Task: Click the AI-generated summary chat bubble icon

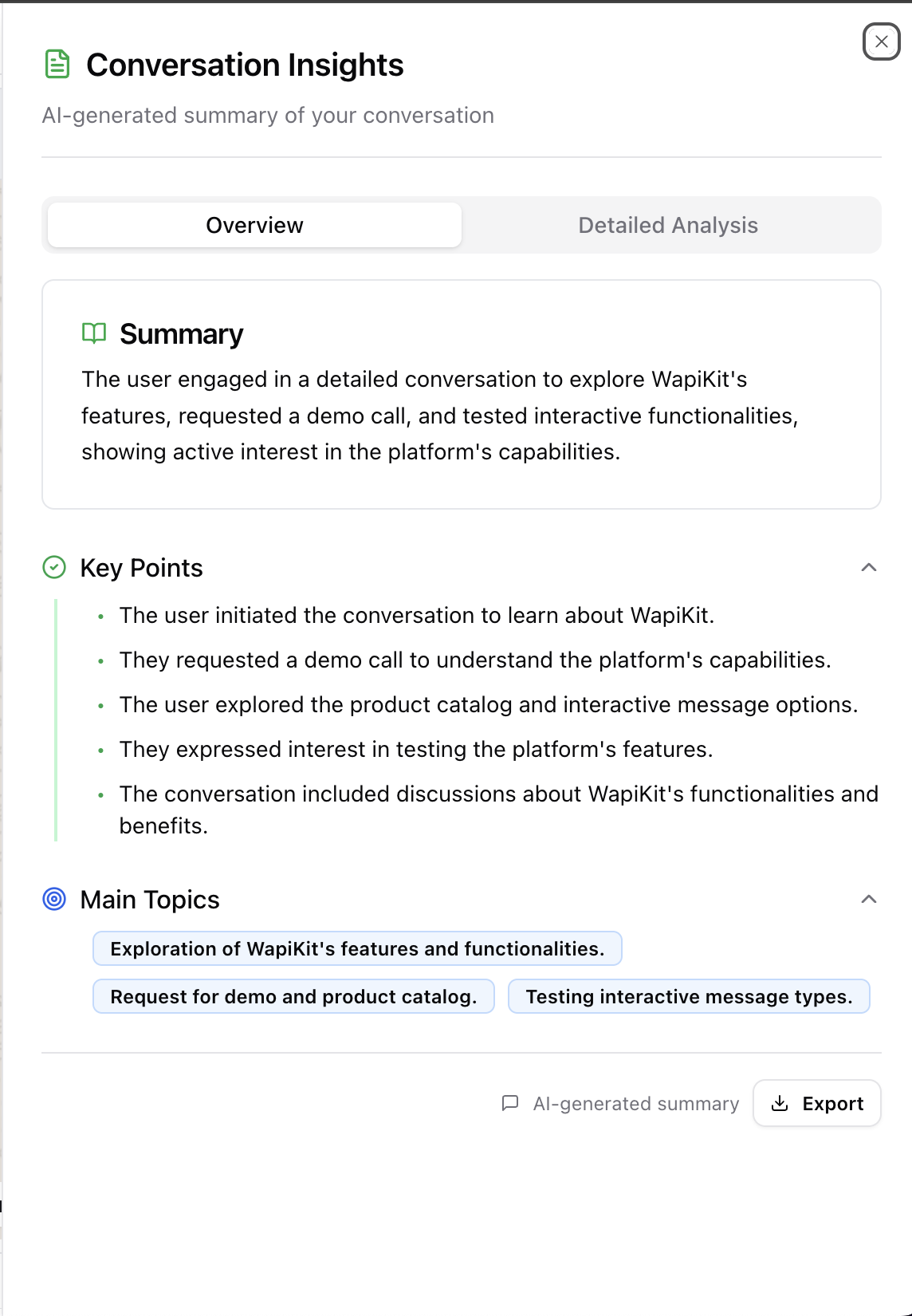Action: pos(510,1103)
